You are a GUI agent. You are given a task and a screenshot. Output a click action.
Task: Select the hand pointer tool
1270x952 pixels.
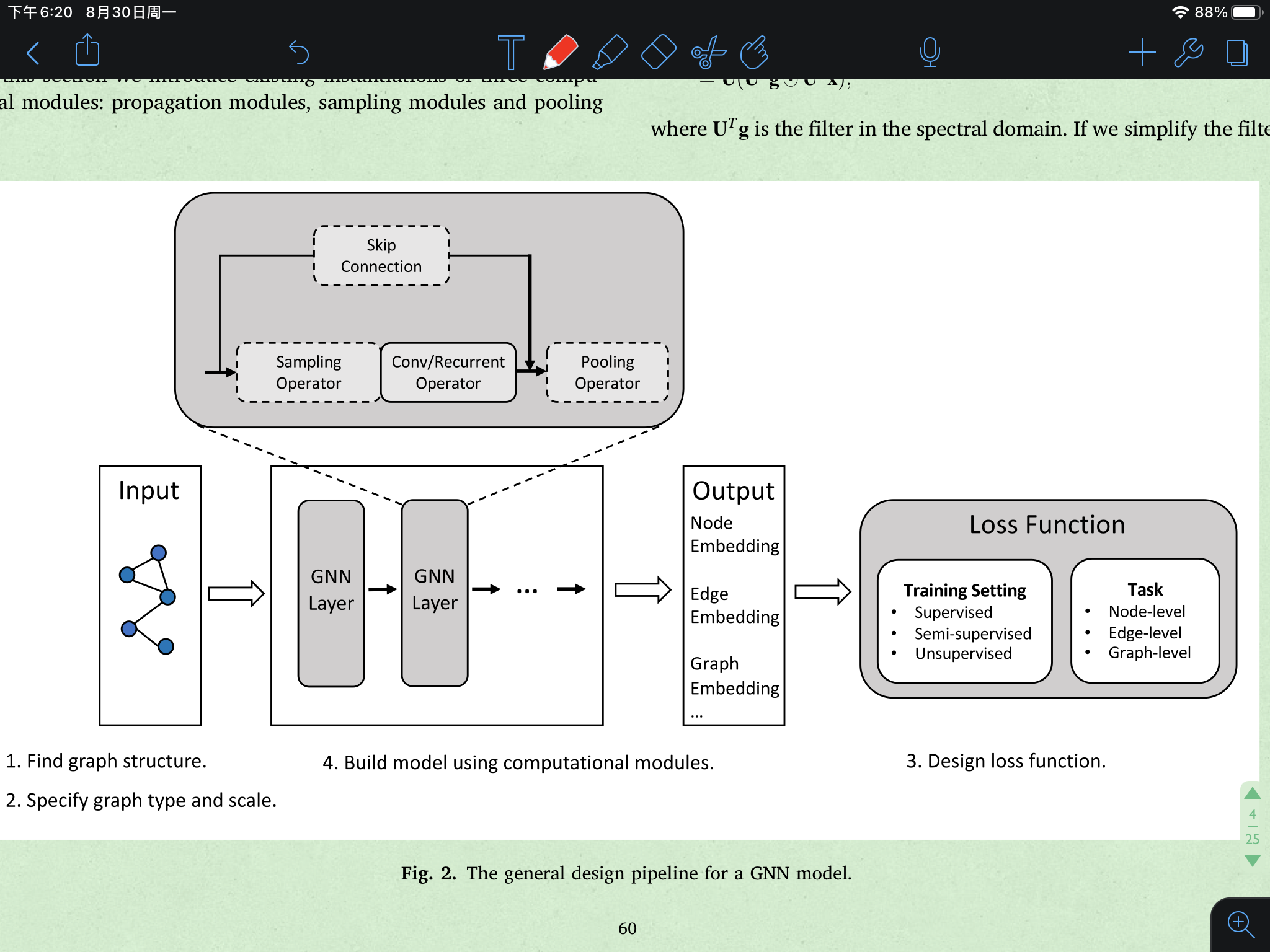pyautogui.click(x=755, y=52)
